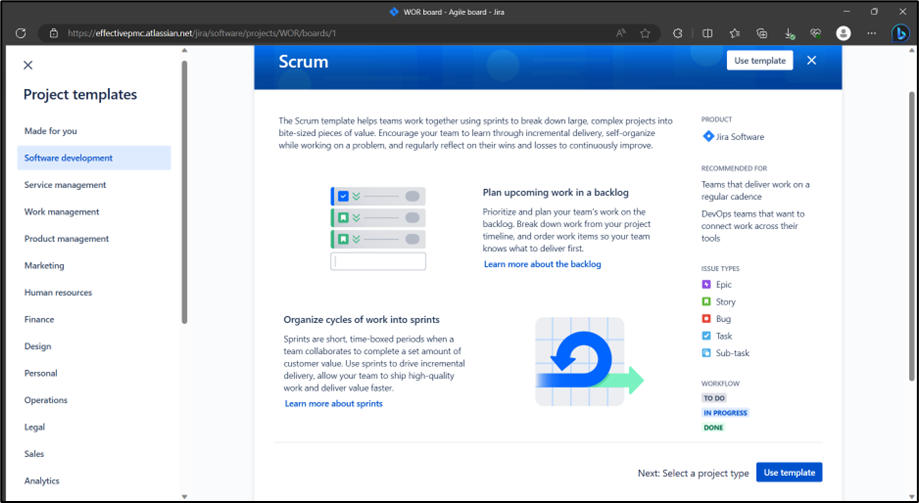Viewport: 919px width, 503px height.
Task: Reload the page with the browser refresh icon
Action: [21, 33]
